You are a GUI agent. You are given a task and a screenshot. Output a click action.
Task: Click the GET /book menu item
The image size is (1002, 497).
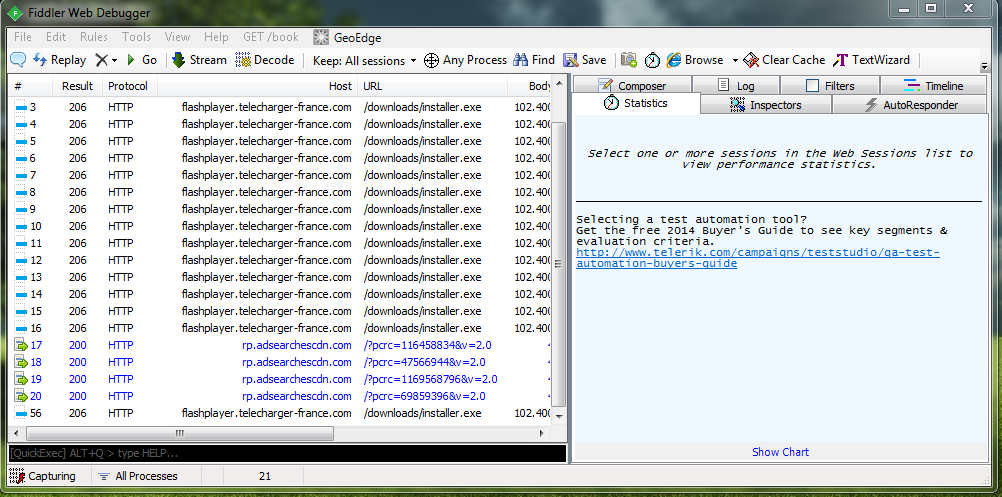point(270,37)
